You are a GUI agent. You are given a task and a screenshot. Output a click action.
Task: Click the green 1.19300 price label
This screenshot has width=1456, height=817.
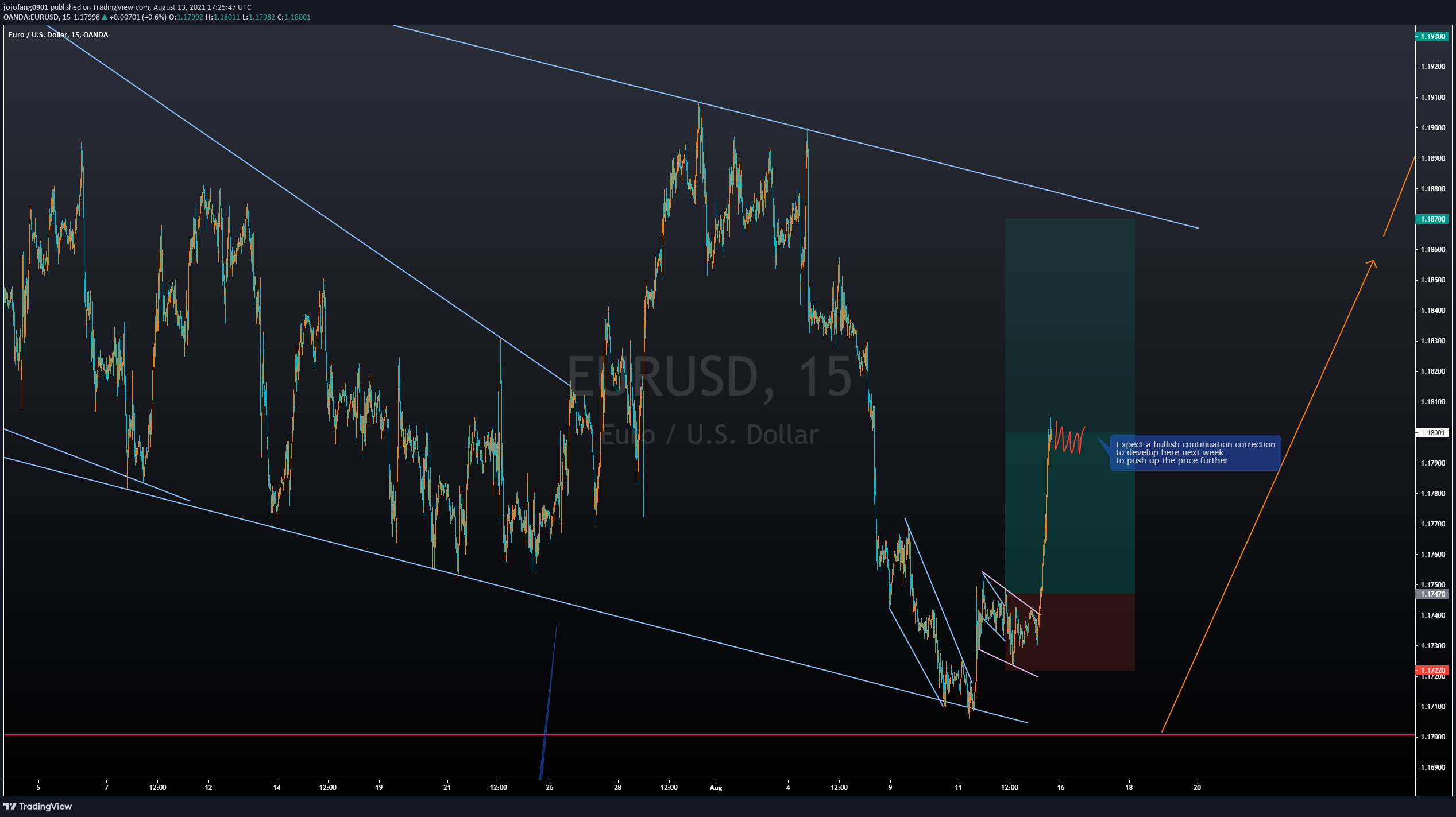click(1432, 36)
